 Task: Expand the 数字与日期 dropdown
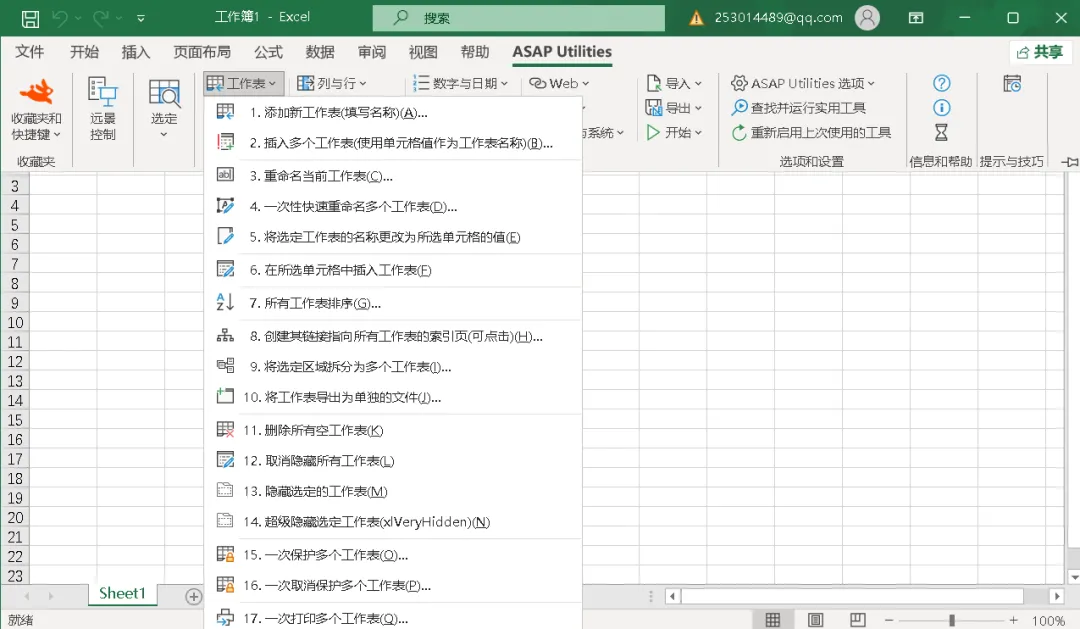460,83
